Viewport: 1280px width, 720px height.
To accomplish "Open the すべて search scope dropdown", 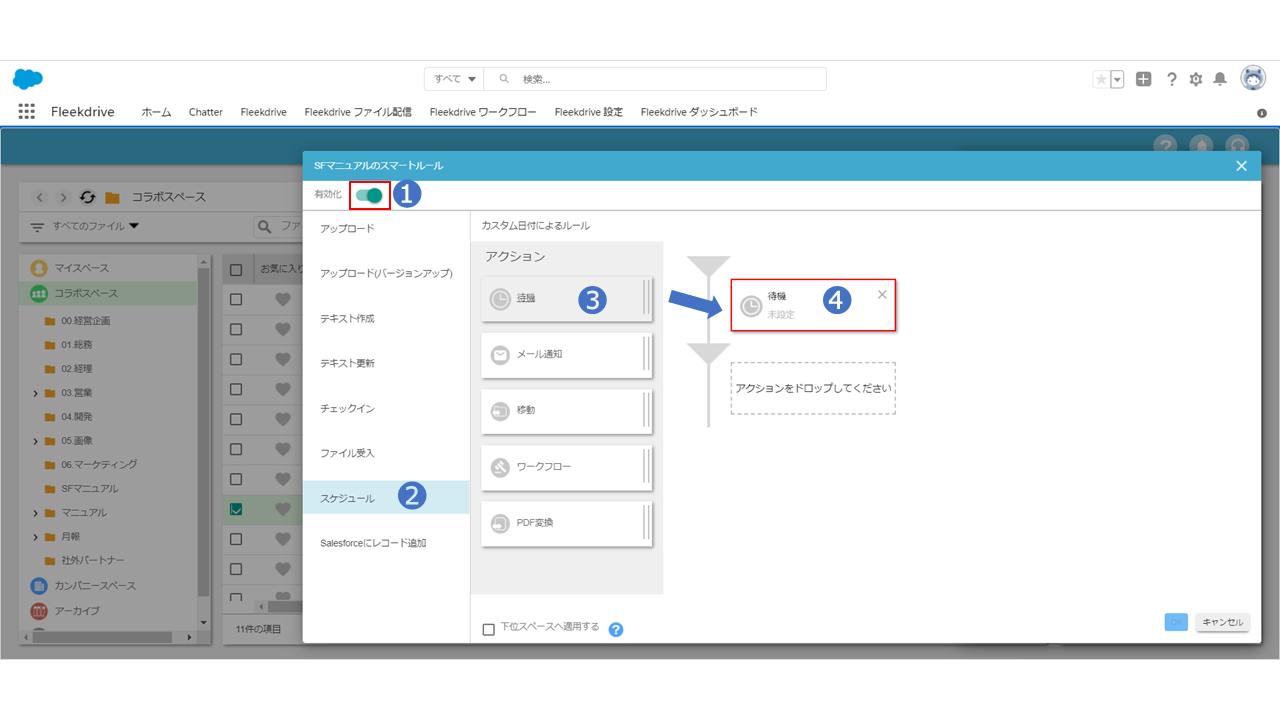I will pos(455,79).
